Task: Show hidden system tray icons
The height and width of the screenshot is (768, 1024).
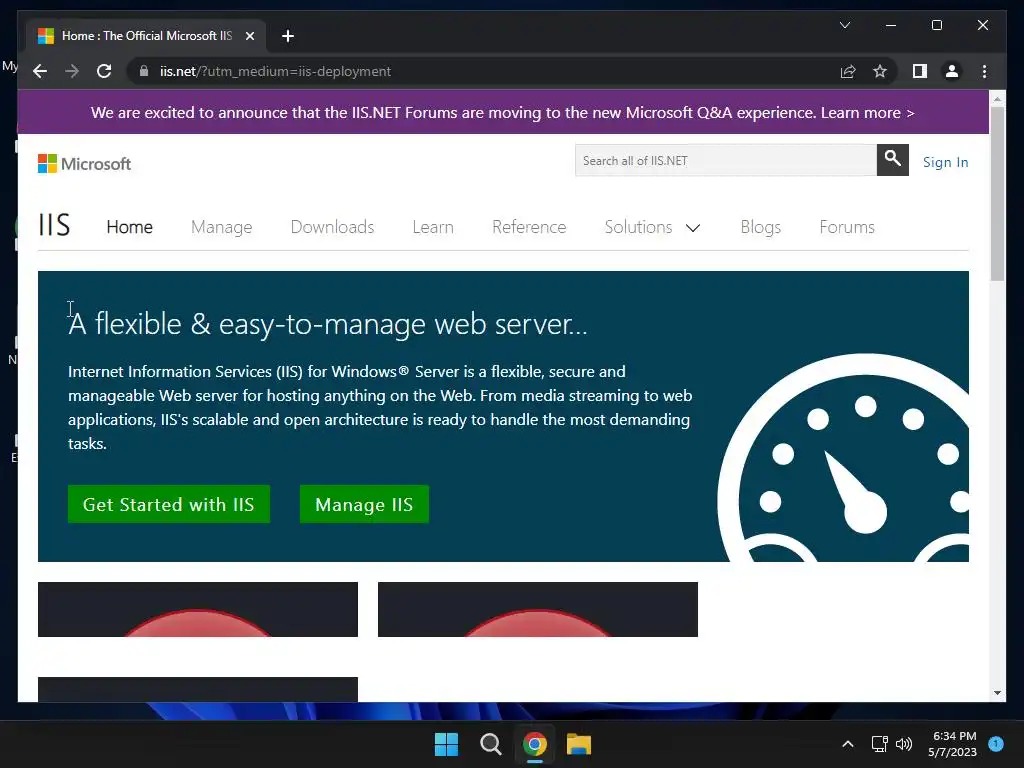Action: click(x=848, y=744)
